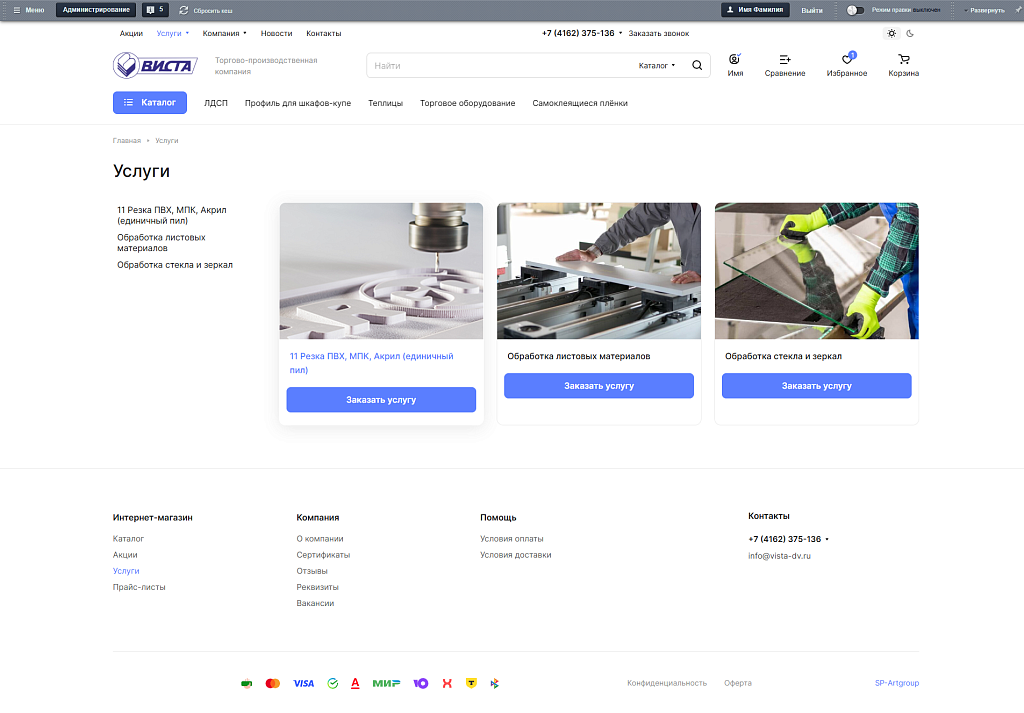Open Торговое оборудование category tab
The height and width of the screenshot is (713, 1024).
pyautogui.click(x=467, y=103)
